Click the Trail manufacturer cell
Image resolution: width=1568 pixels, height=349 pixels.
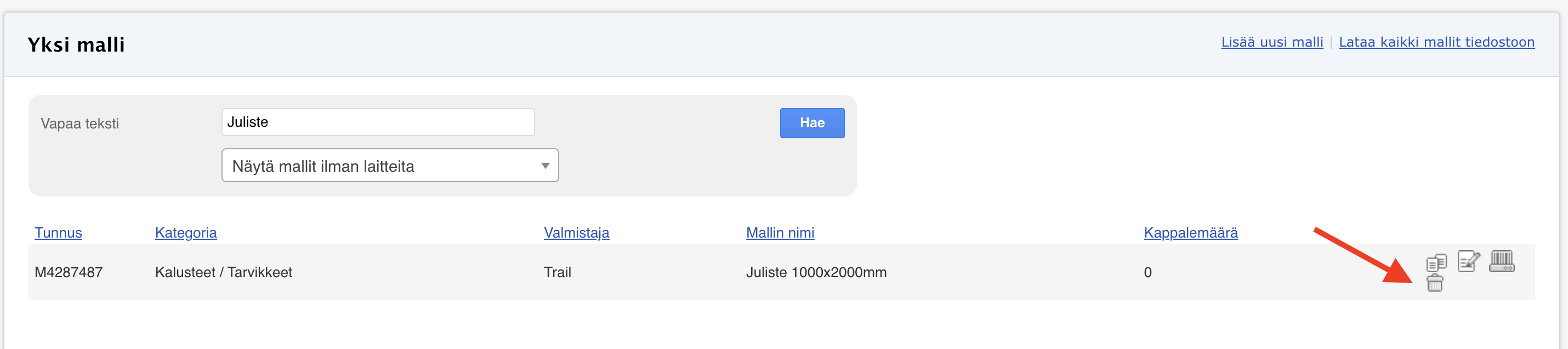pyautogui.click(x=557, y=272)
